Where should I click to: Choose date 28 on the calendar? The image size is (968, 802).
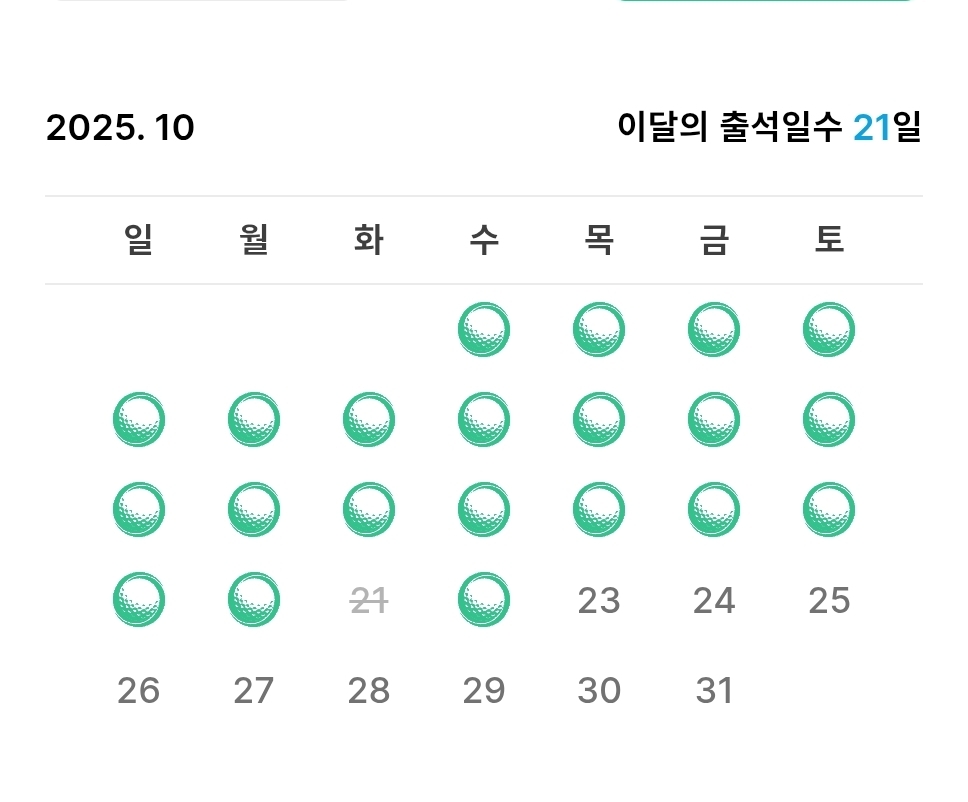369,690
